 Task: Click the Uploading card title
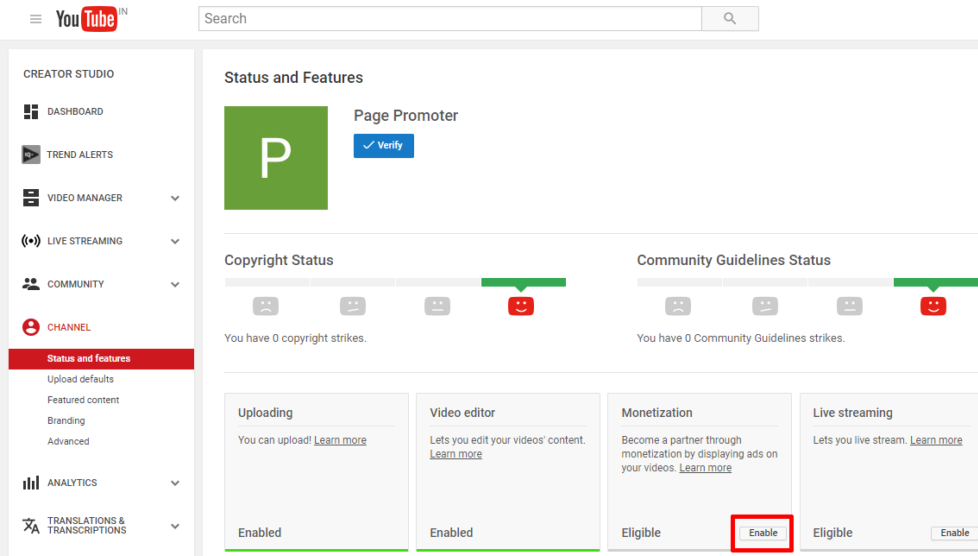[265, 412]
